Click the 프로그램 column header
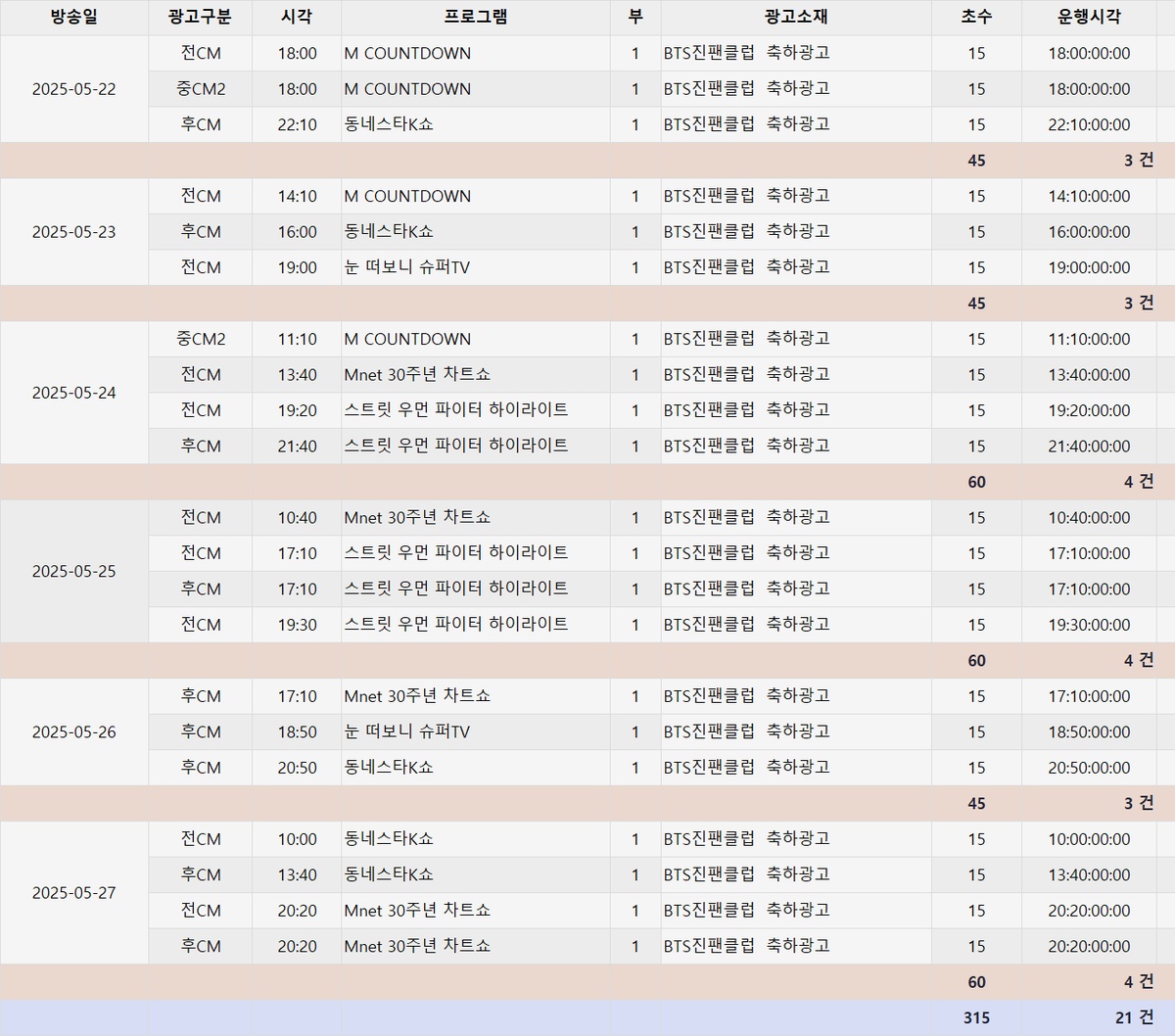 tap(475, 18)
